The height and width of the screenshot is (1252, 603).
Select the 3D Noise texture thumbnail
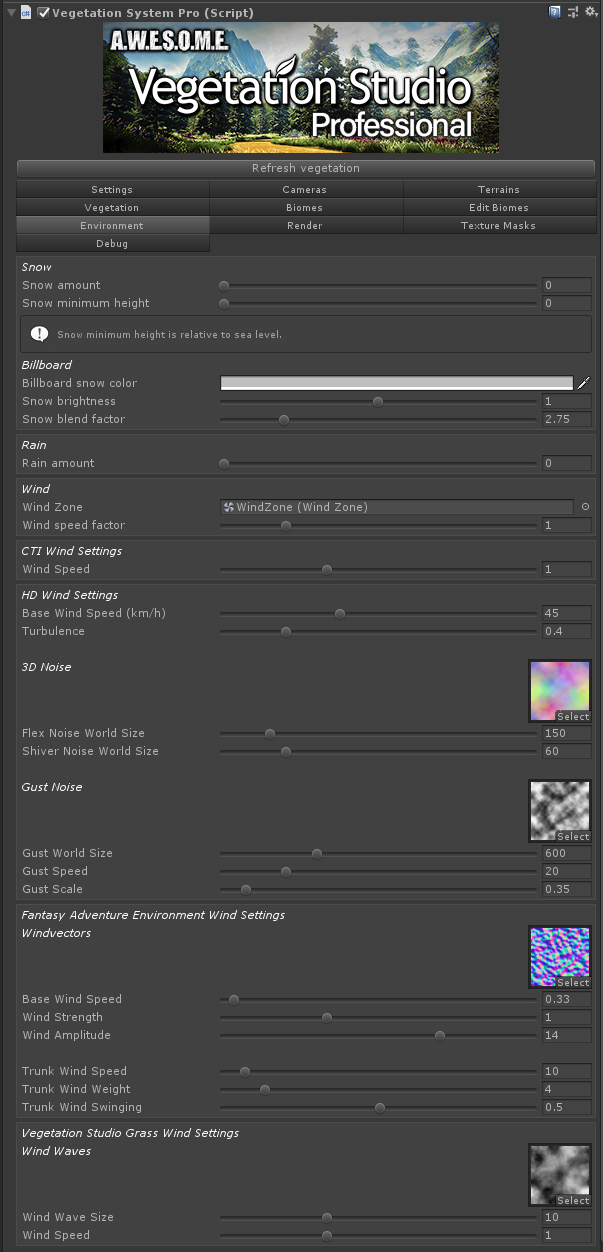tap(559, 690)
